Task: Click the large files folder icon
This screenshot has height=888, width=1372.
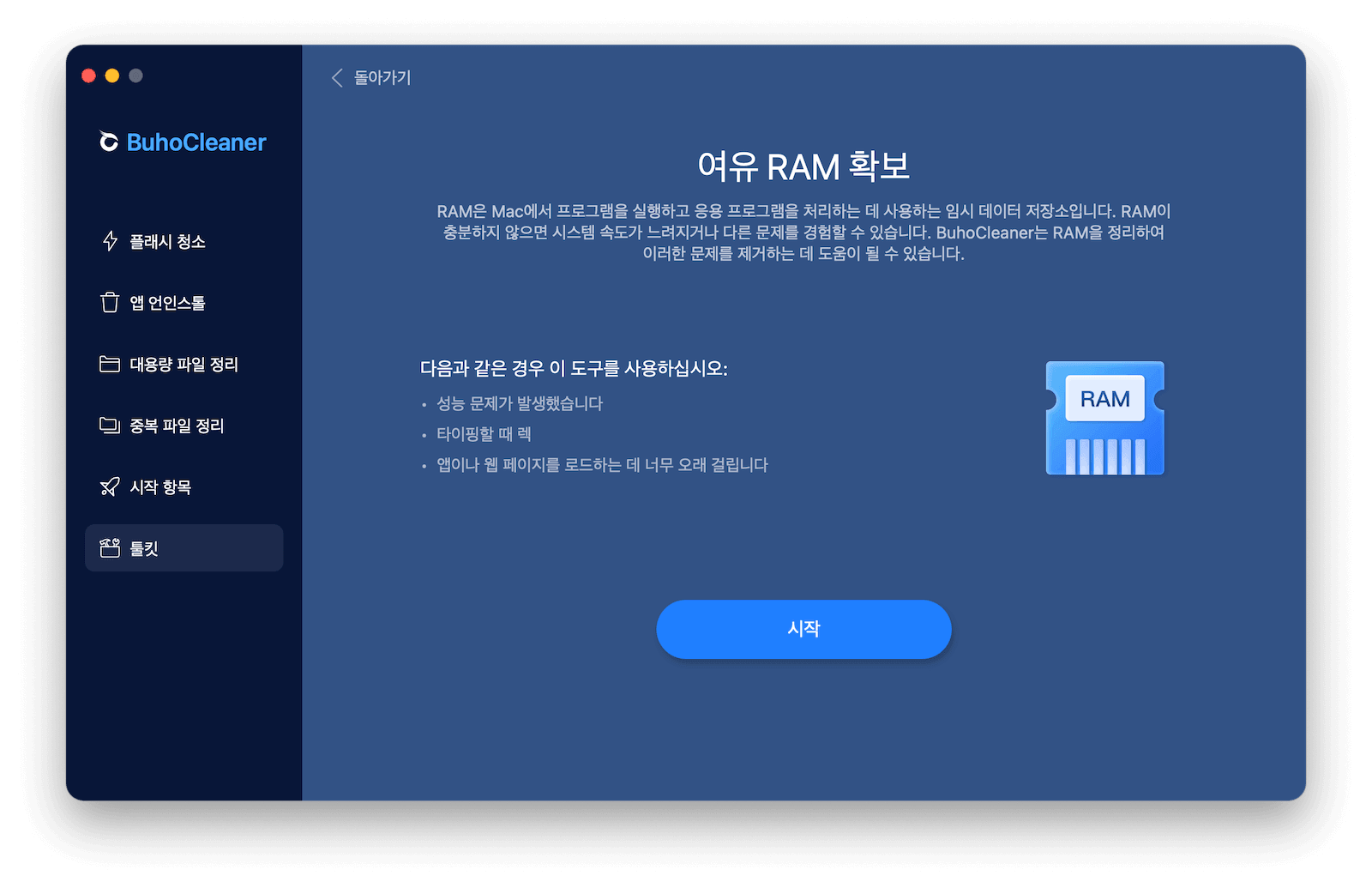Action: click(x=110, y=364)
